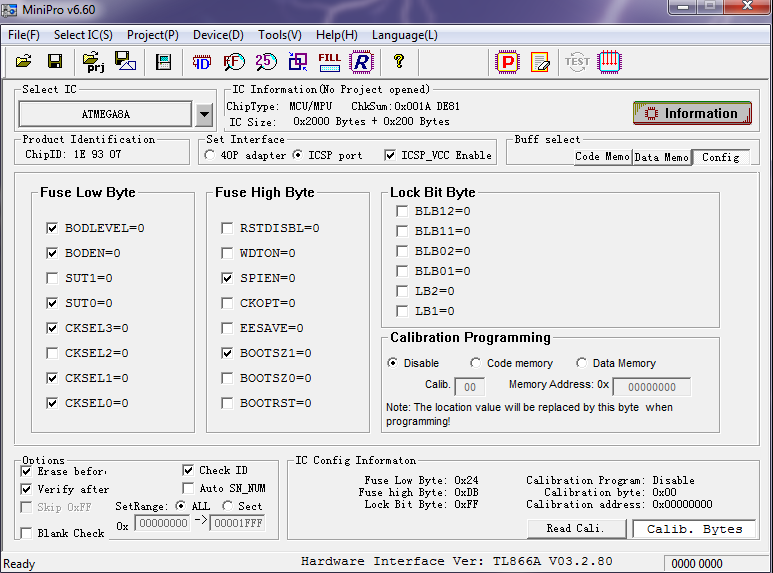Switch to the Data Memo tab
The image size is (773, 573).
(662, 157)
